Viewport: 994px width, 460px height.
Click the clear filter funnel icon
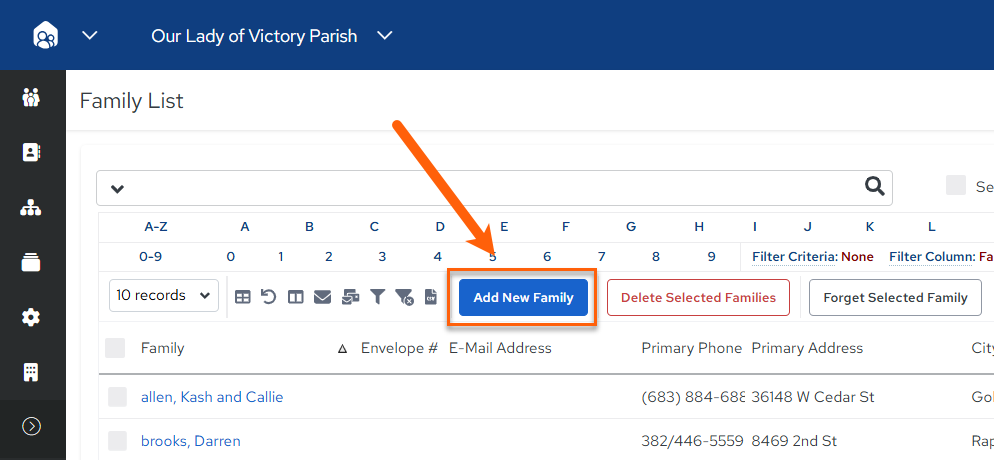[404, 297]
